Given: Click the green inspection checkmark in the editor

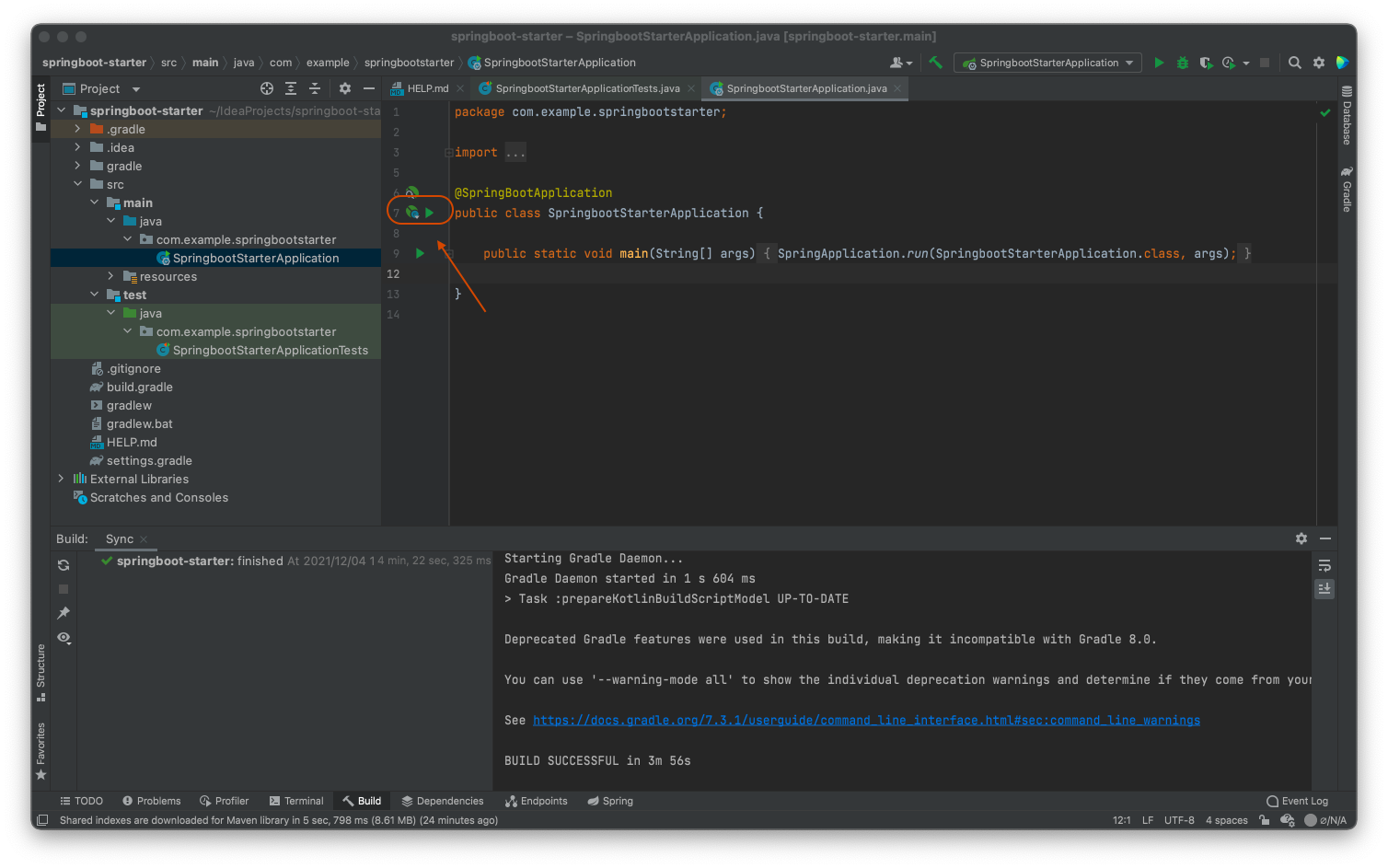Looking at the screenshot, I should (x=1325, y=112).
